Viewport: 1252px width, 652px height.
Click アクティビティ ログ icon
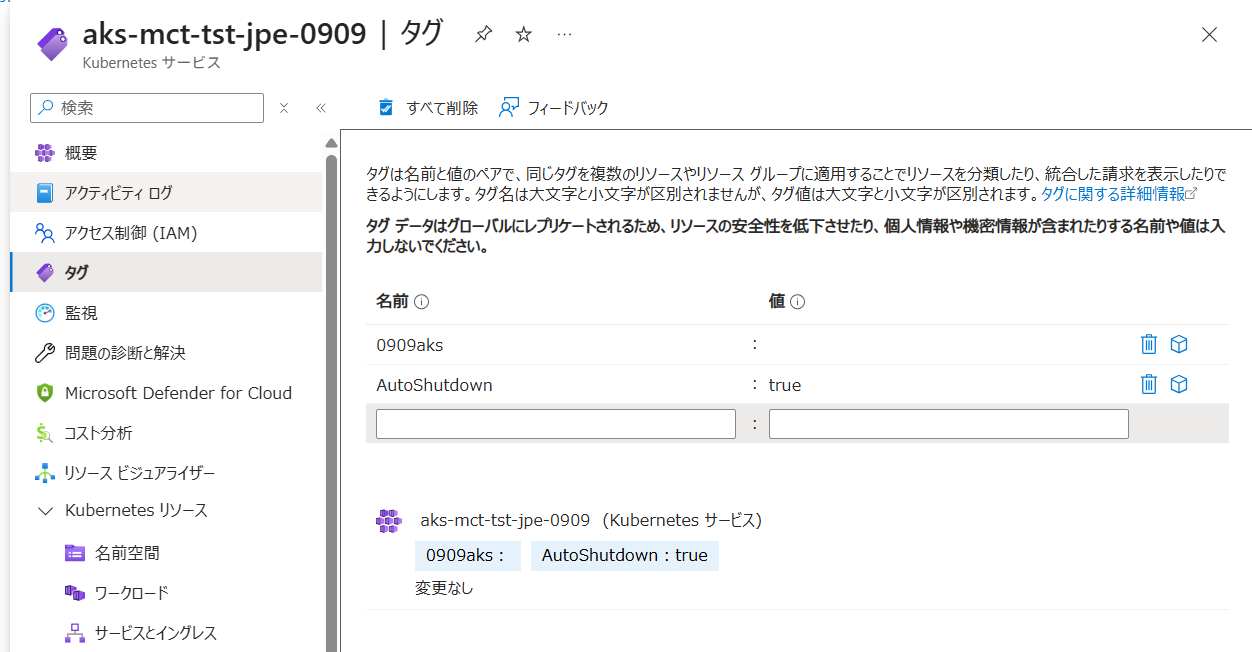pyautogui.click(x=44, y=193)
